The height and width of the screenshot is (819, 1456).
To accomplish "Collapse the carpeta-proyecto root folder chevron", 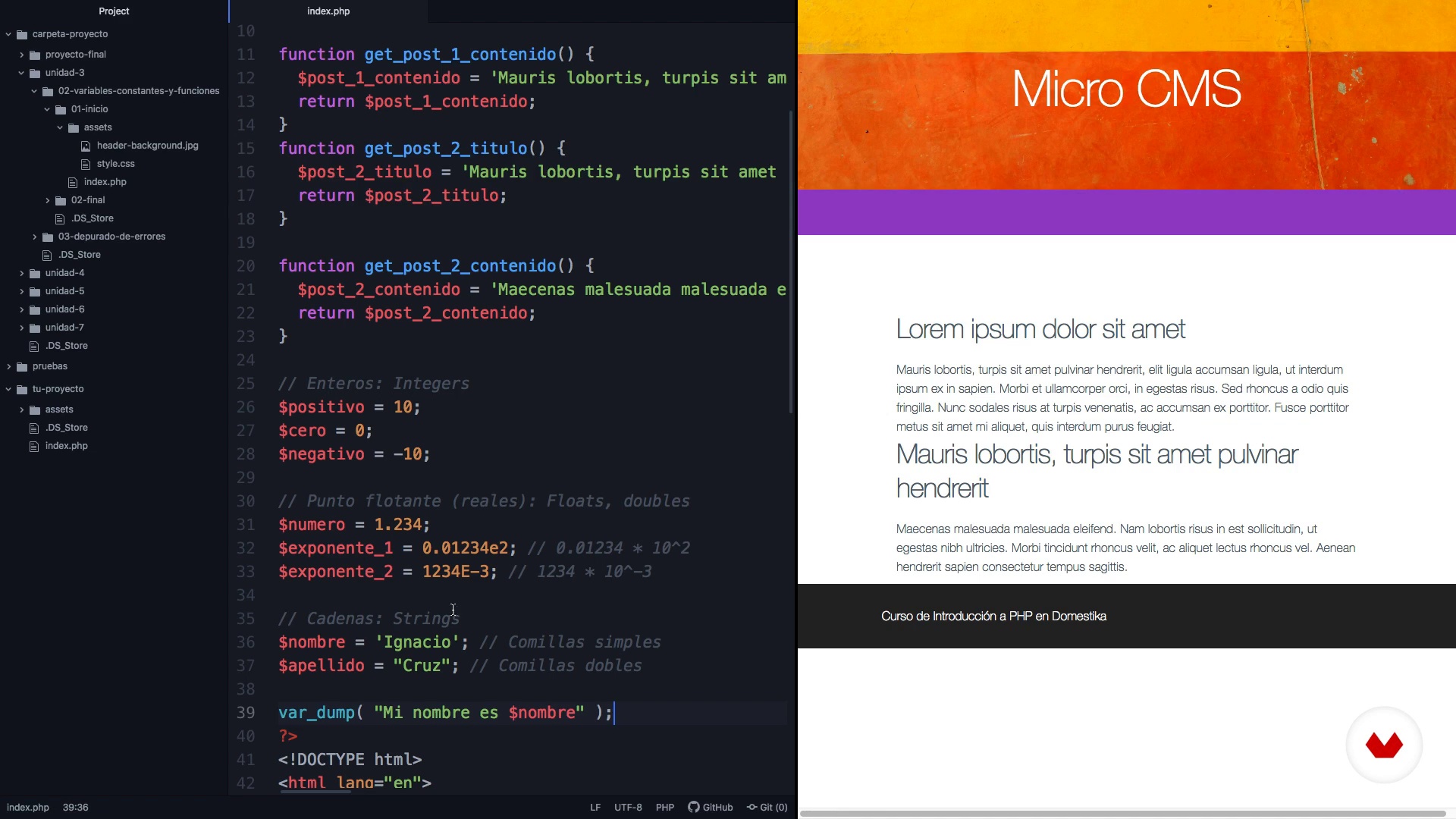I will (x=8, y=34).
